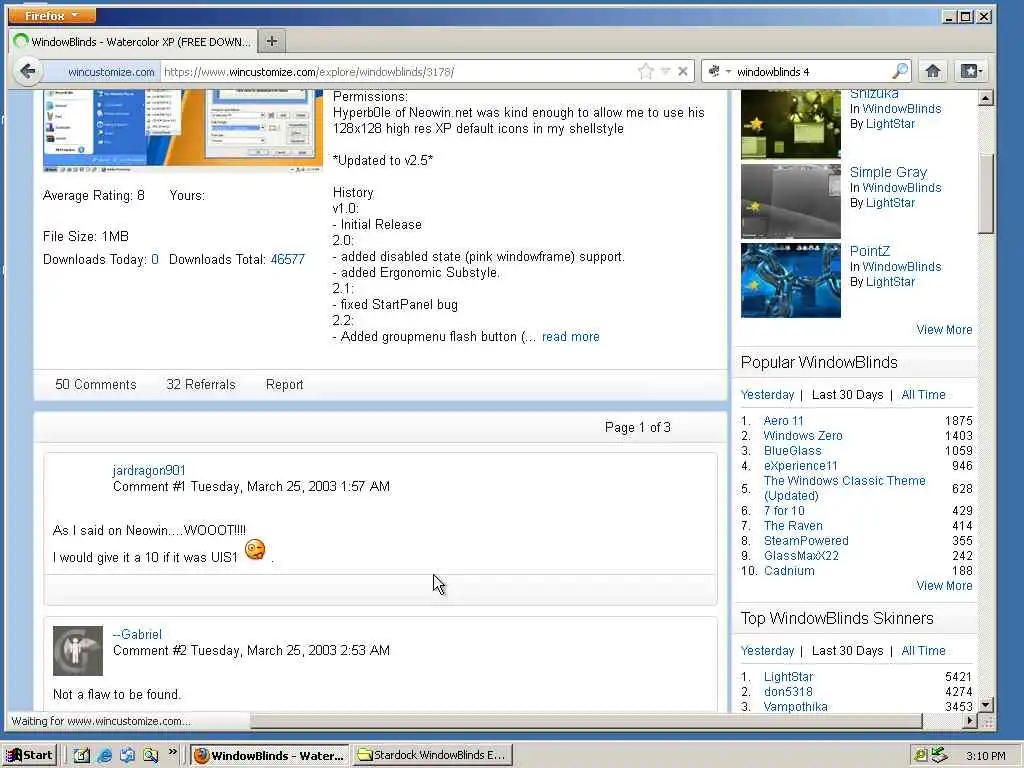Click the PointZ chains thumbnail

click(x=791, y=280)
